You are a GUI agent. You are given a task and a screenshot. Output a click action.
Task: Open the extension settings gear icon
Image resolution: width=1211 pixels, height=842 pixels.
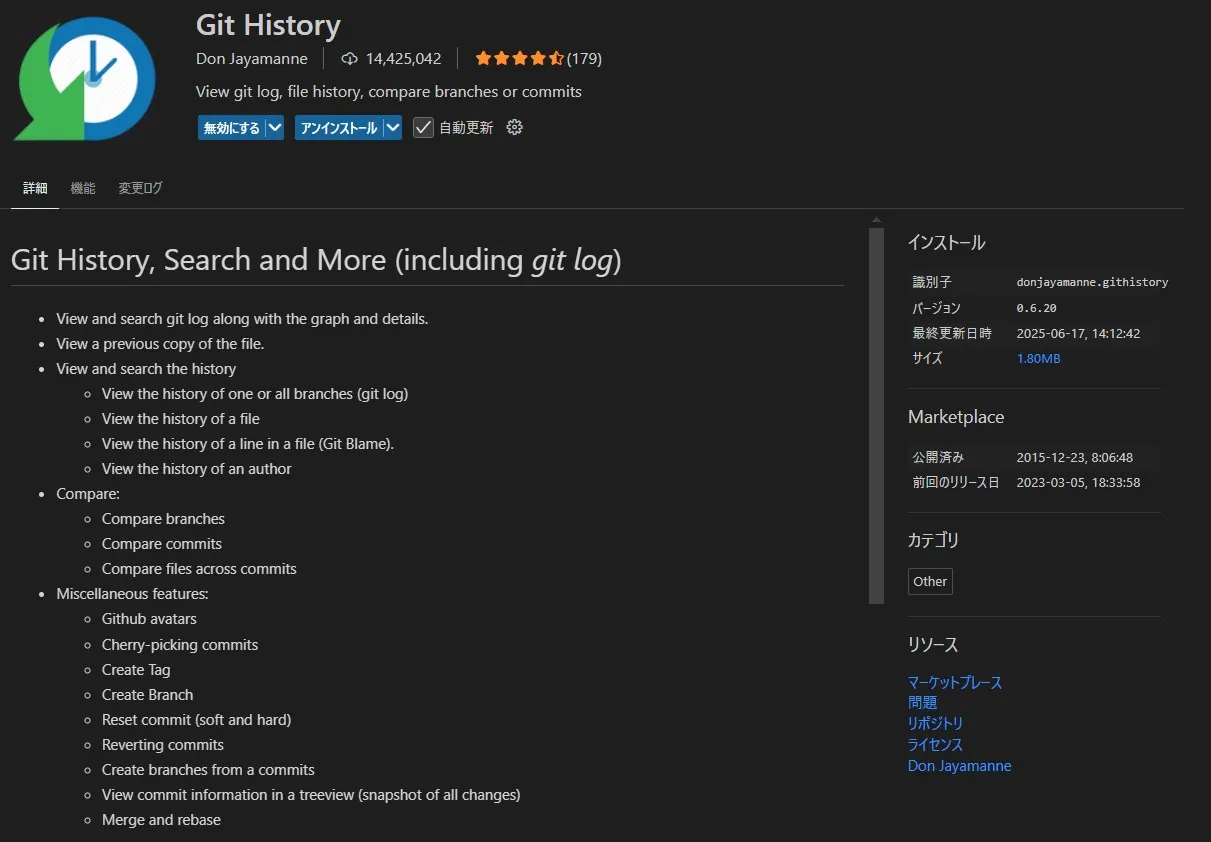tap(514, 127)
